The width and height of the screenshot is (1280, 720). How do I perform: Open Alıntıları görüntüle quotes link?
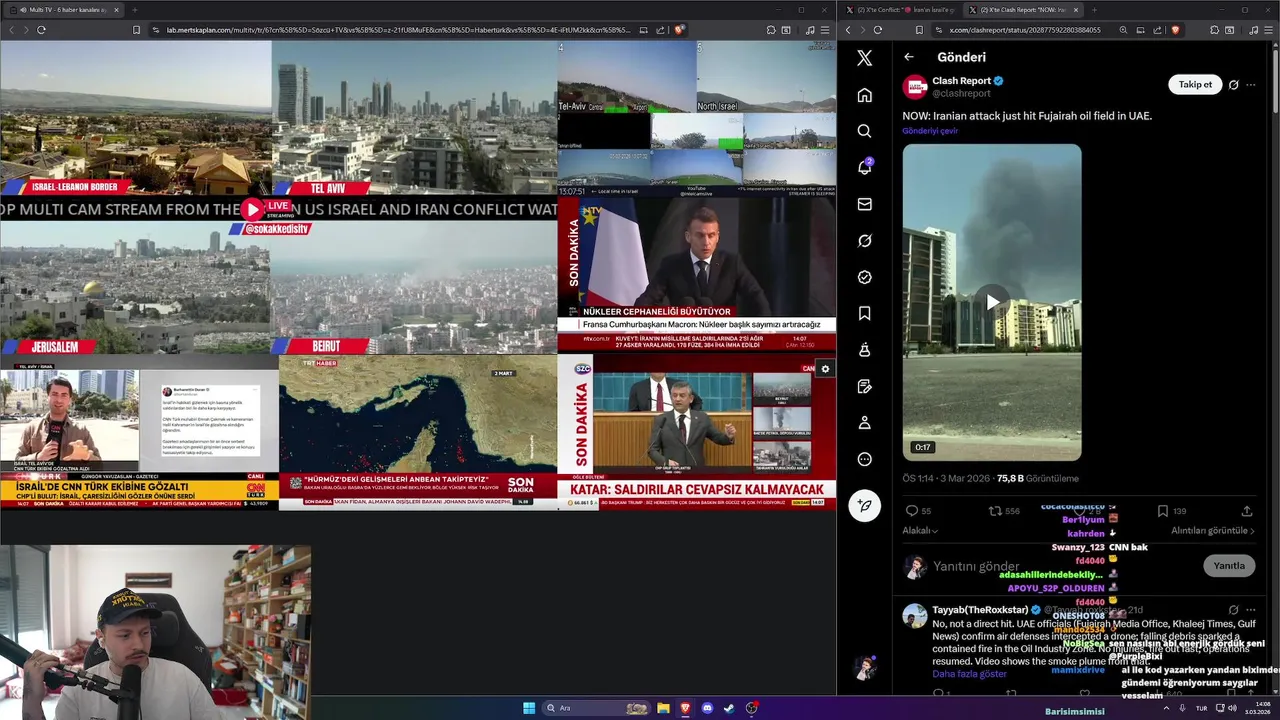1213,531
